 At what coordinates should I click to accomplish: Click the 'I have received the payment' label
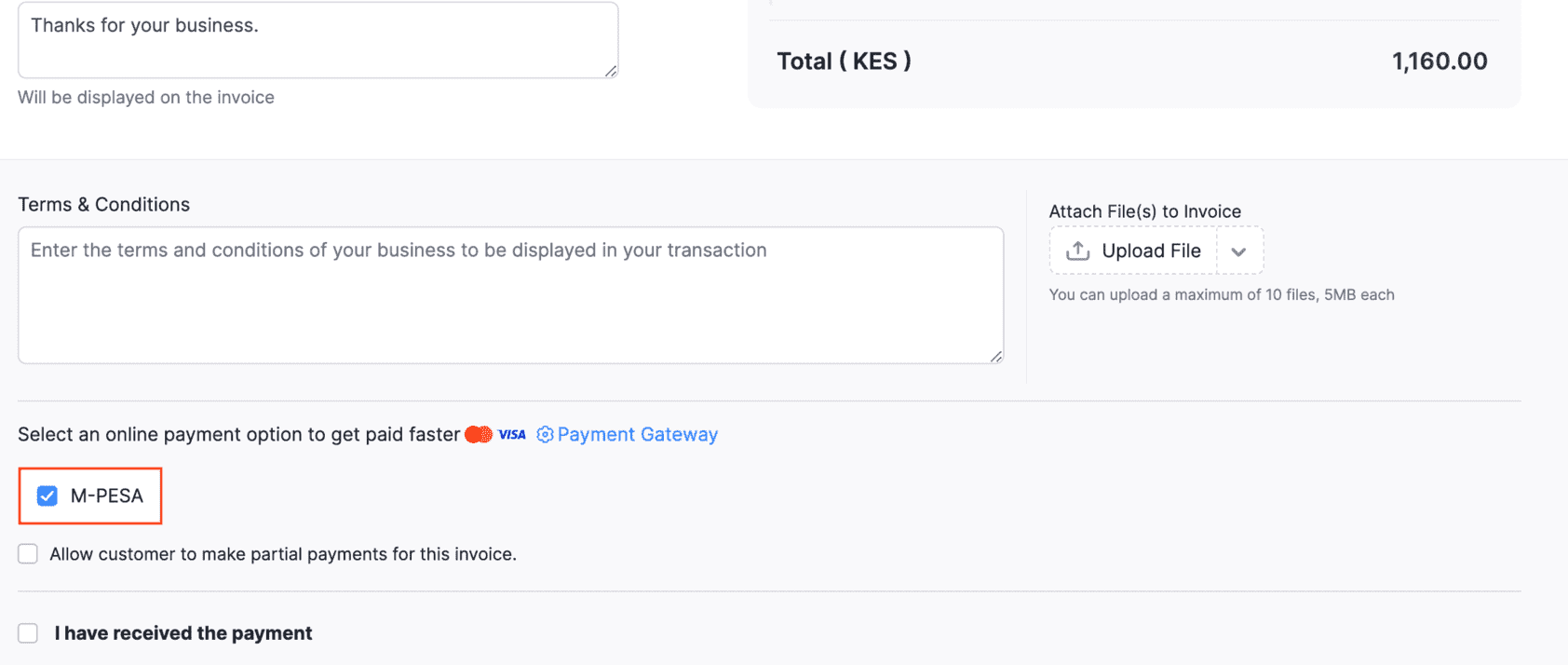click(x=183, y=632)
